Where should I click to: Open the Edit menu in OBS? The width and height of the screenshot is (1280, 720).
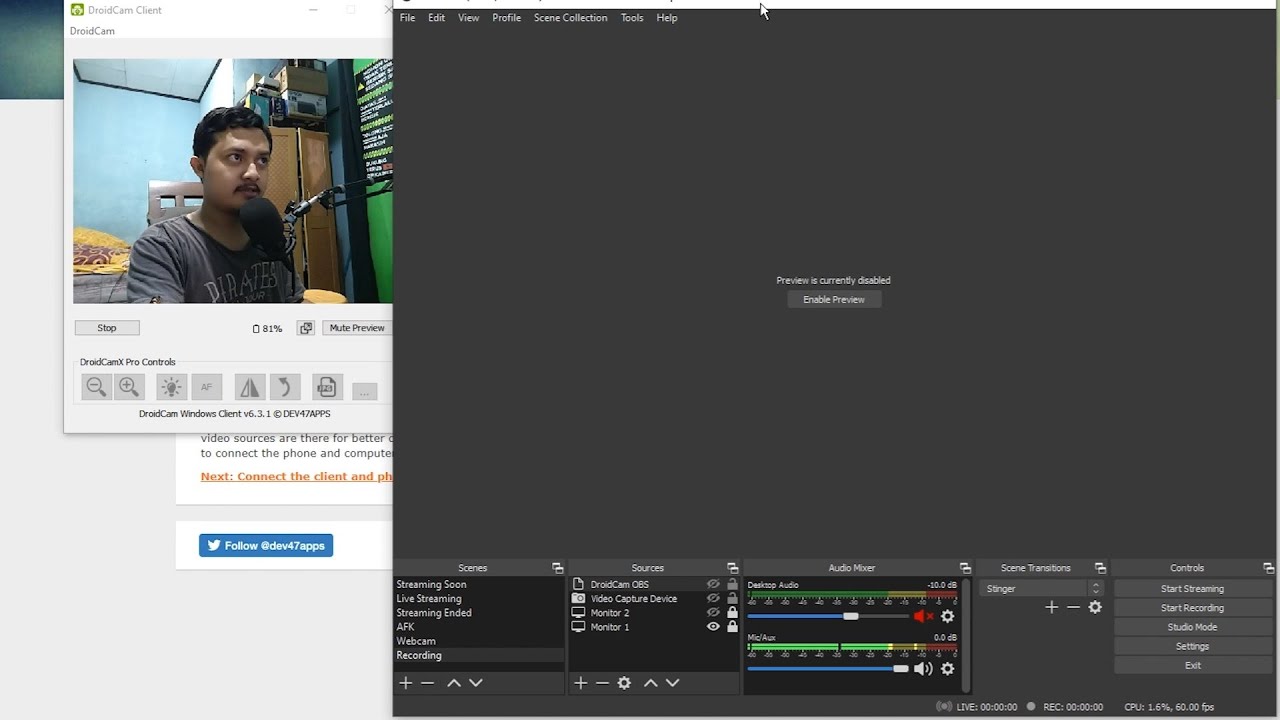pyautogui.click(x=437, y=18)
